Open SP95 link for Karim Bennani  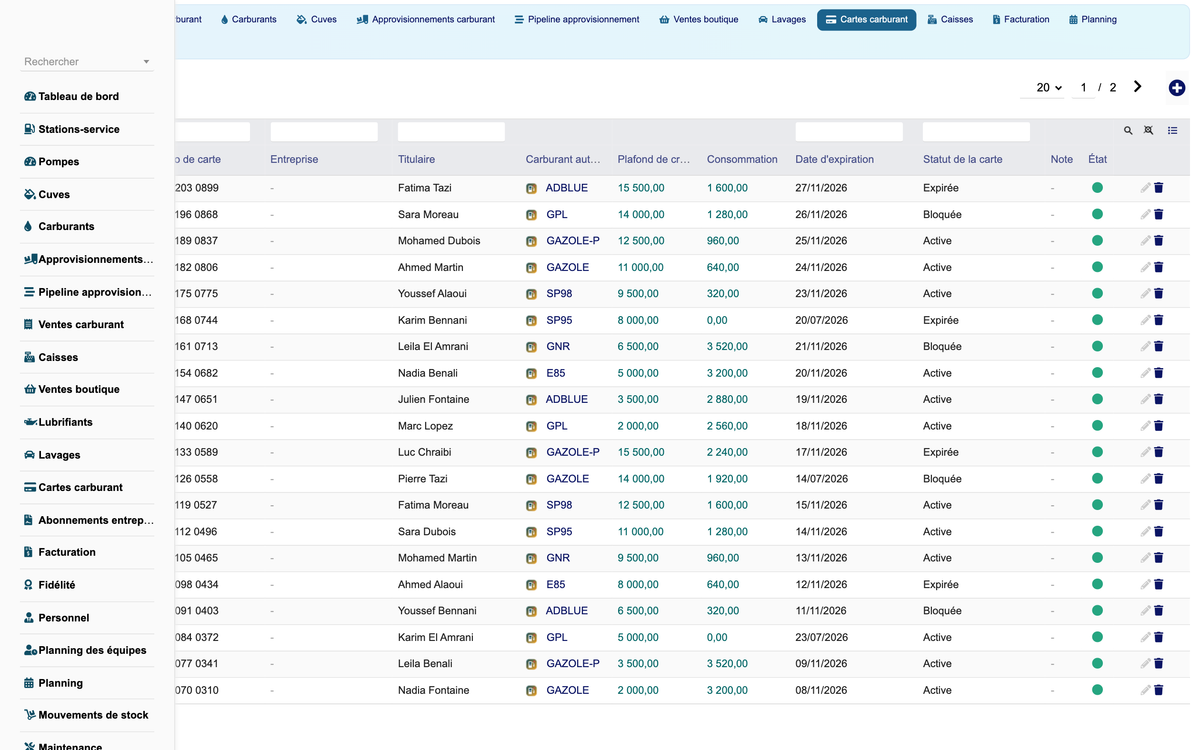[x=559, y=320]
